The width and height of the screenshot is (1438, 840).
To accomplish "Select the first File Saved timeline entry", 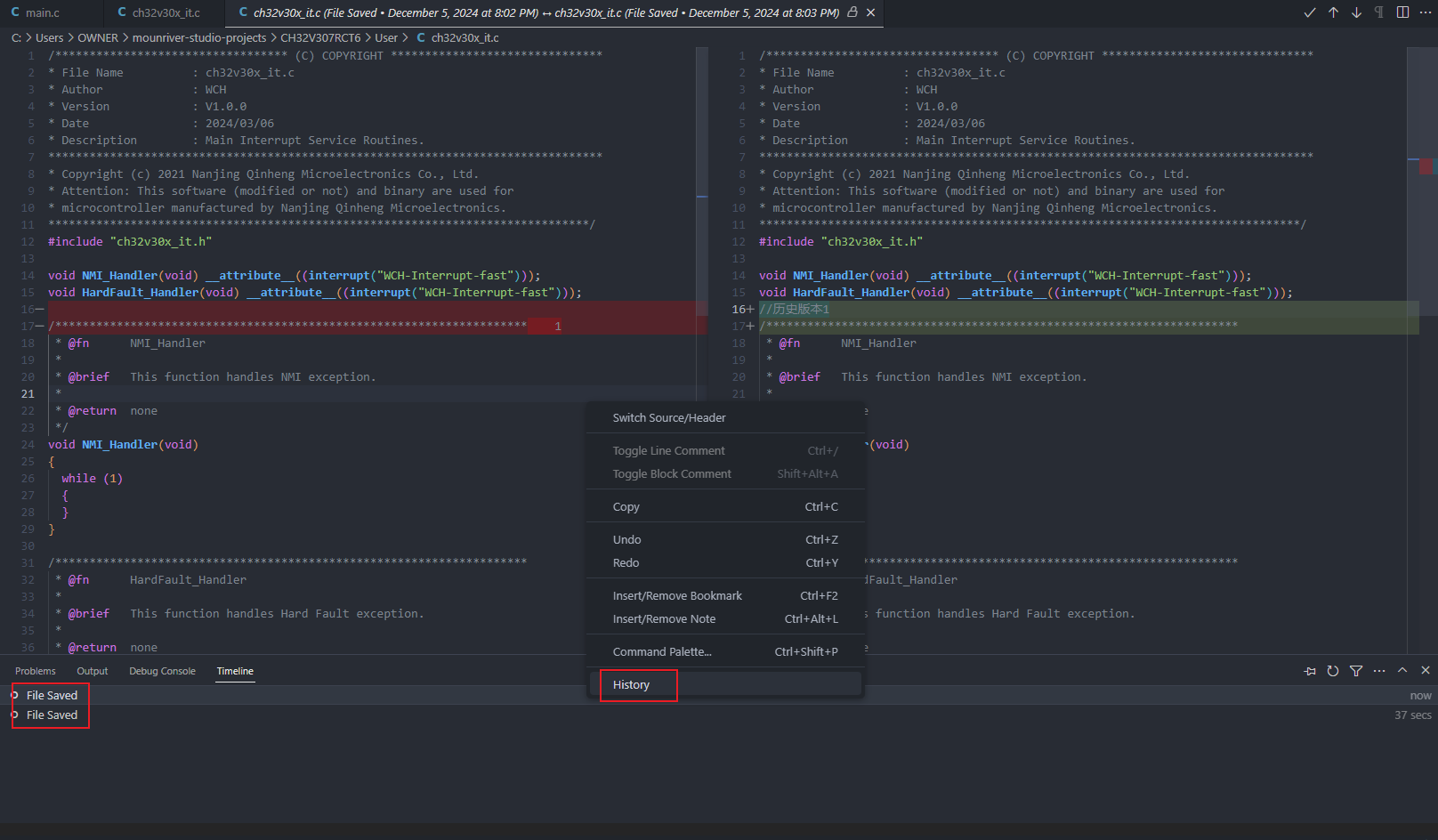I will tap(51, 695).
